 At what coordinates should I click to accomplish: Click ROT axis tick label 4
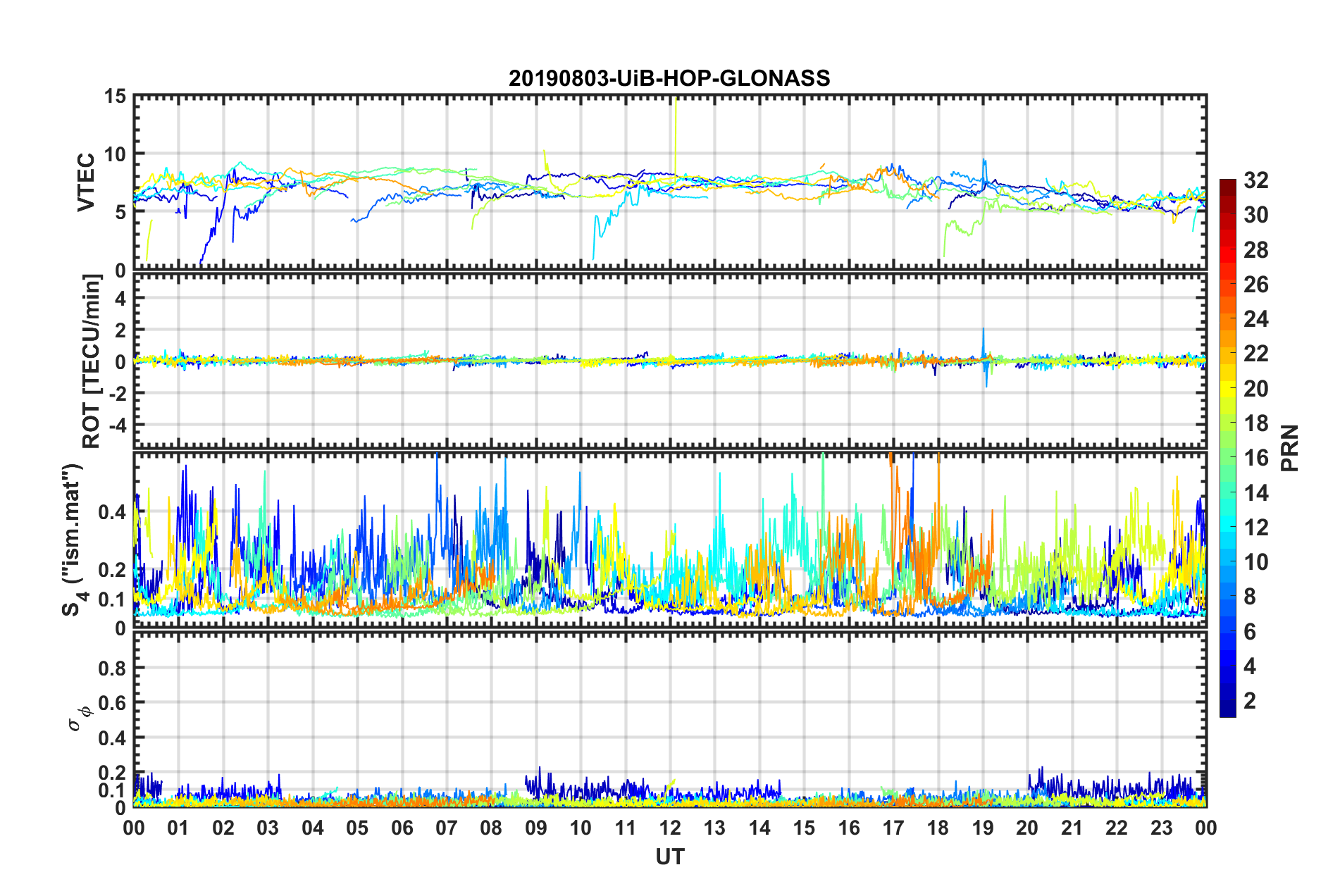click(120, 299)
